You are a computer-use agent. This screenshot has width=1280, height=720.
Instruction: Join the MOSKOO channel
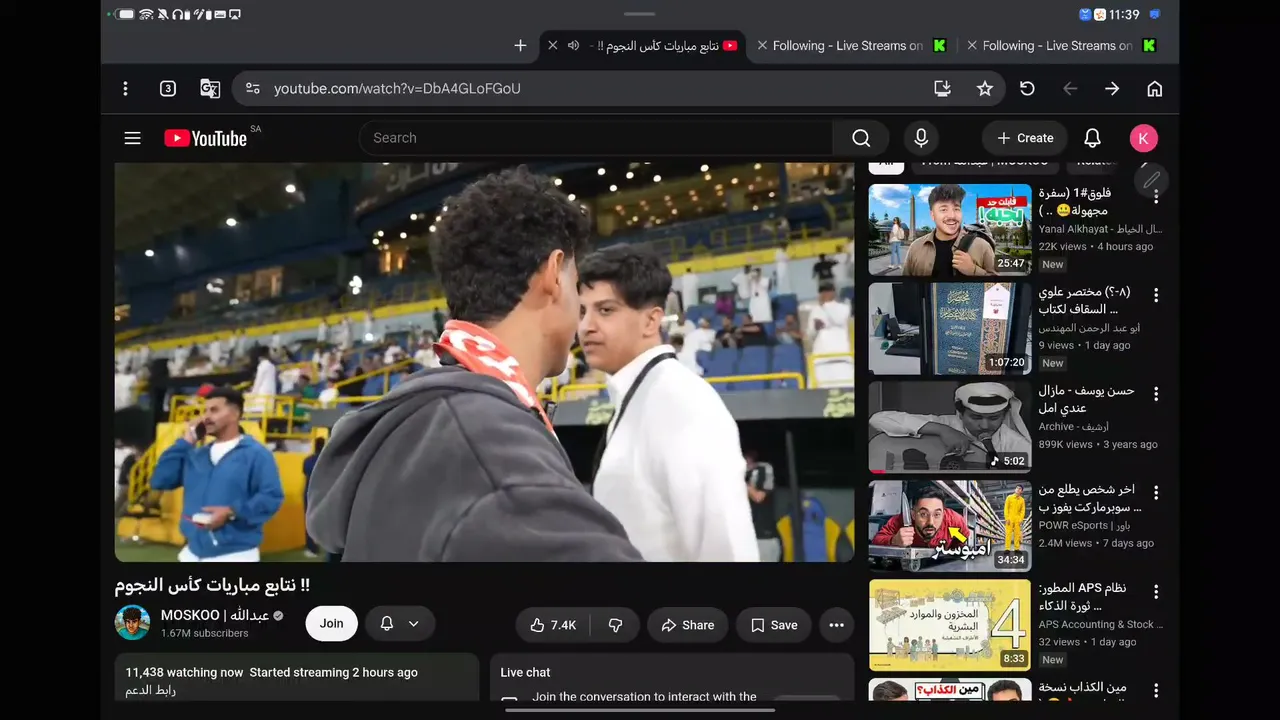tap(331, 623)
